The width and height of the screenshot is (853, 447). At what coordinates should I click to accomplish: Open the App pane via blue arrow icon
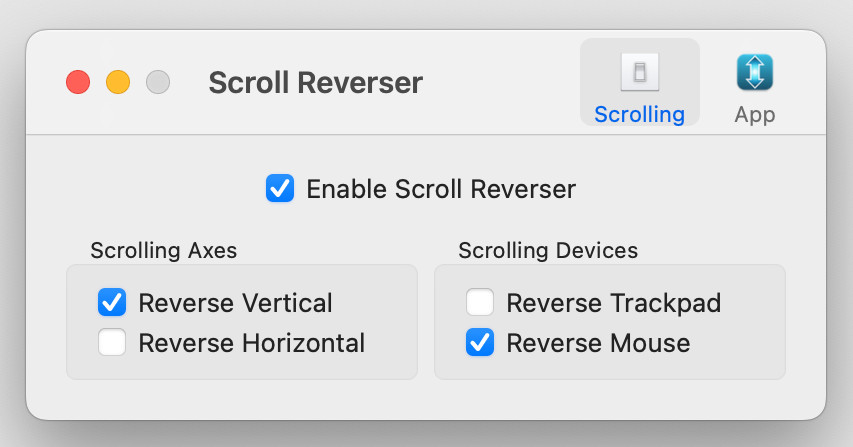pyautogui.click(x=755, y=72)
